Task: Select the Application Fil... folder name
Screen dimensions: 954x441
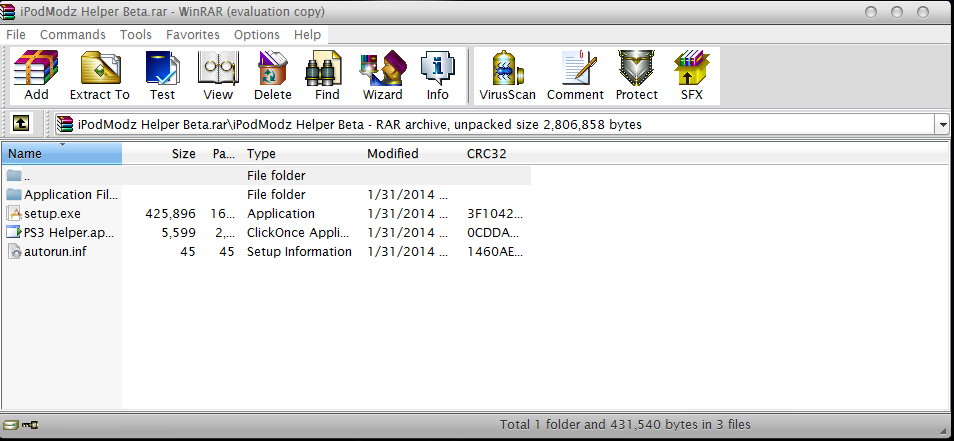Action: pyautogui.click(x=71, y=195)
